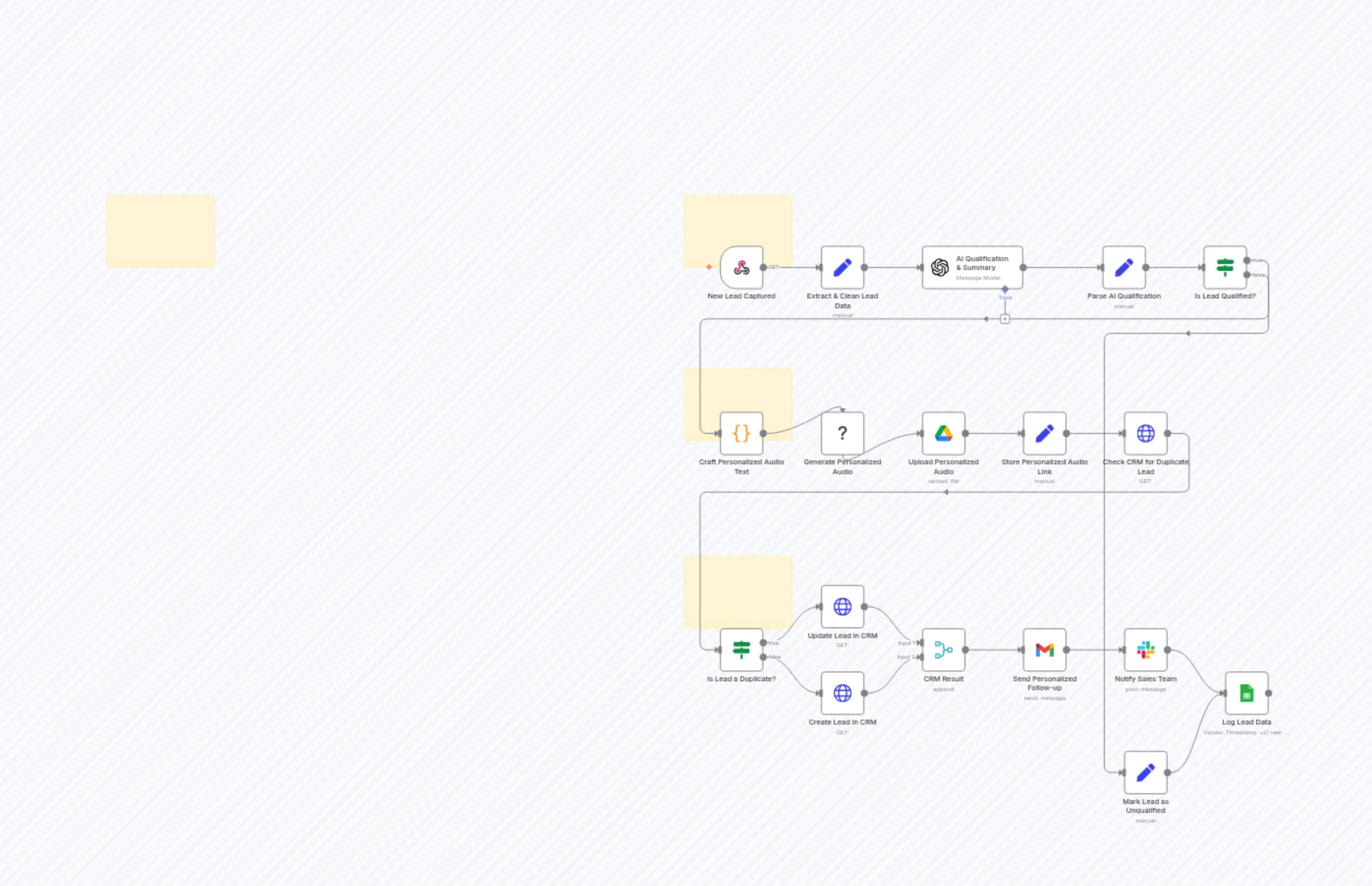Open the Upload Personalized Audio Google Drive node
This screenshot has height=886, width=1372.
(944, 433)
